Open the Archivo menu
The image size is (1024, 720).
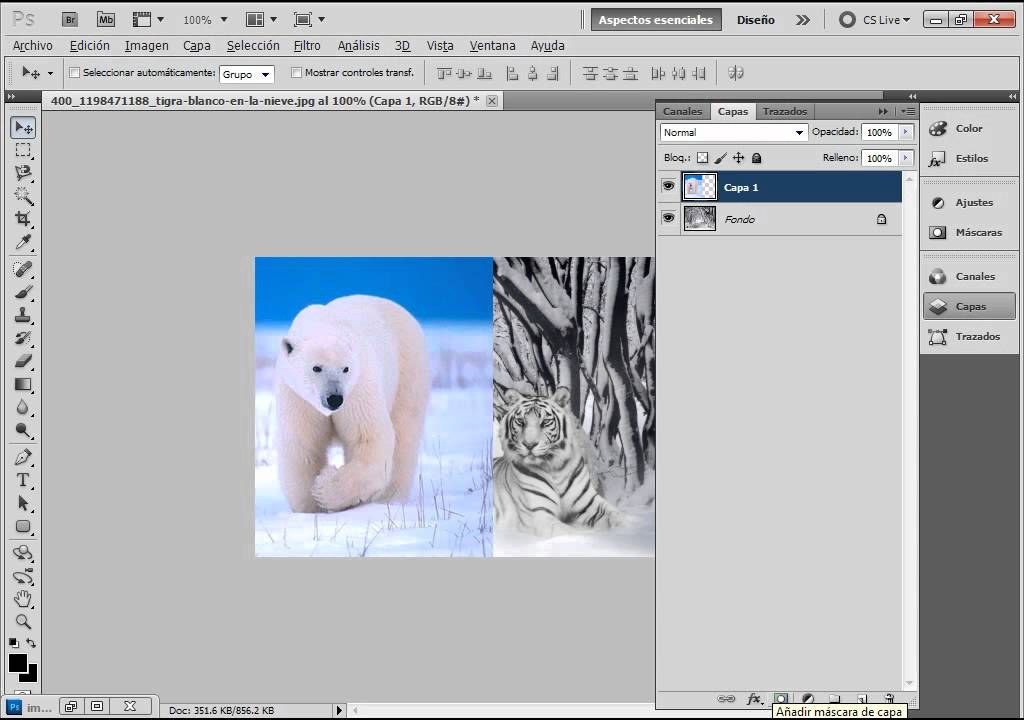[33, 46]
